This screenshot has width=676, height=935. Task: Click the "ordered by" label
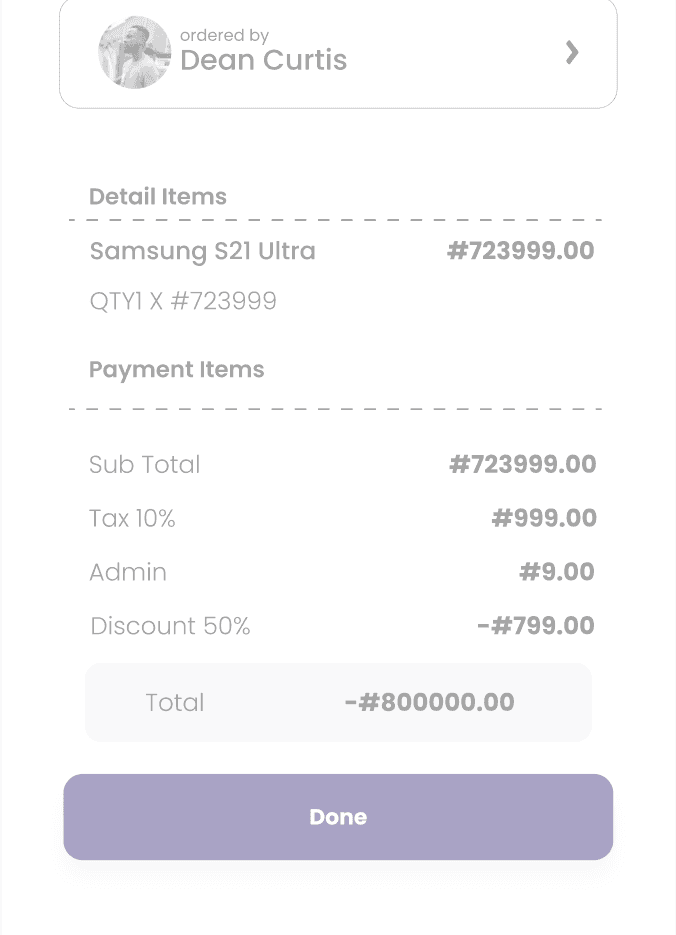224,36
